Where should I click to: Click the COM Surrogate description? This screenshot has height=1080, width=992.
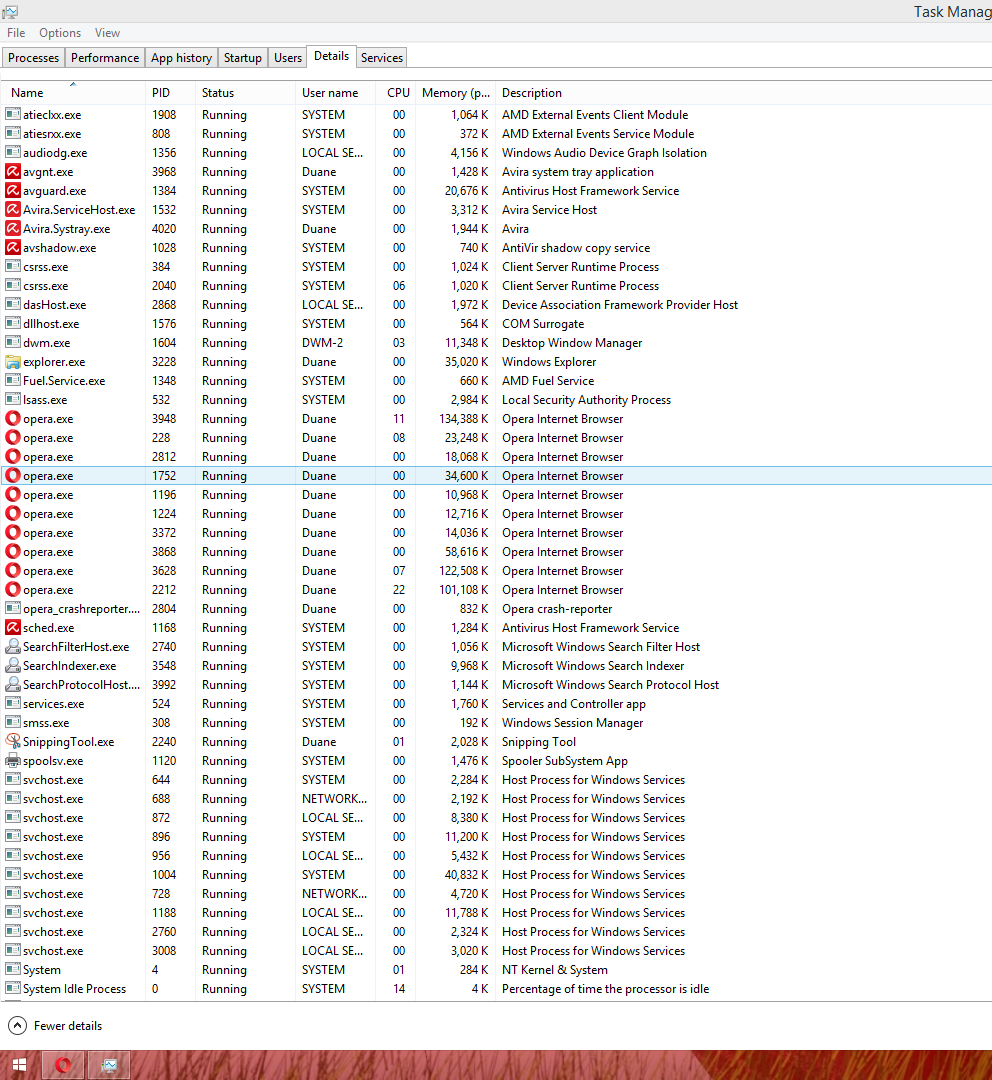(x=543, y=324)
